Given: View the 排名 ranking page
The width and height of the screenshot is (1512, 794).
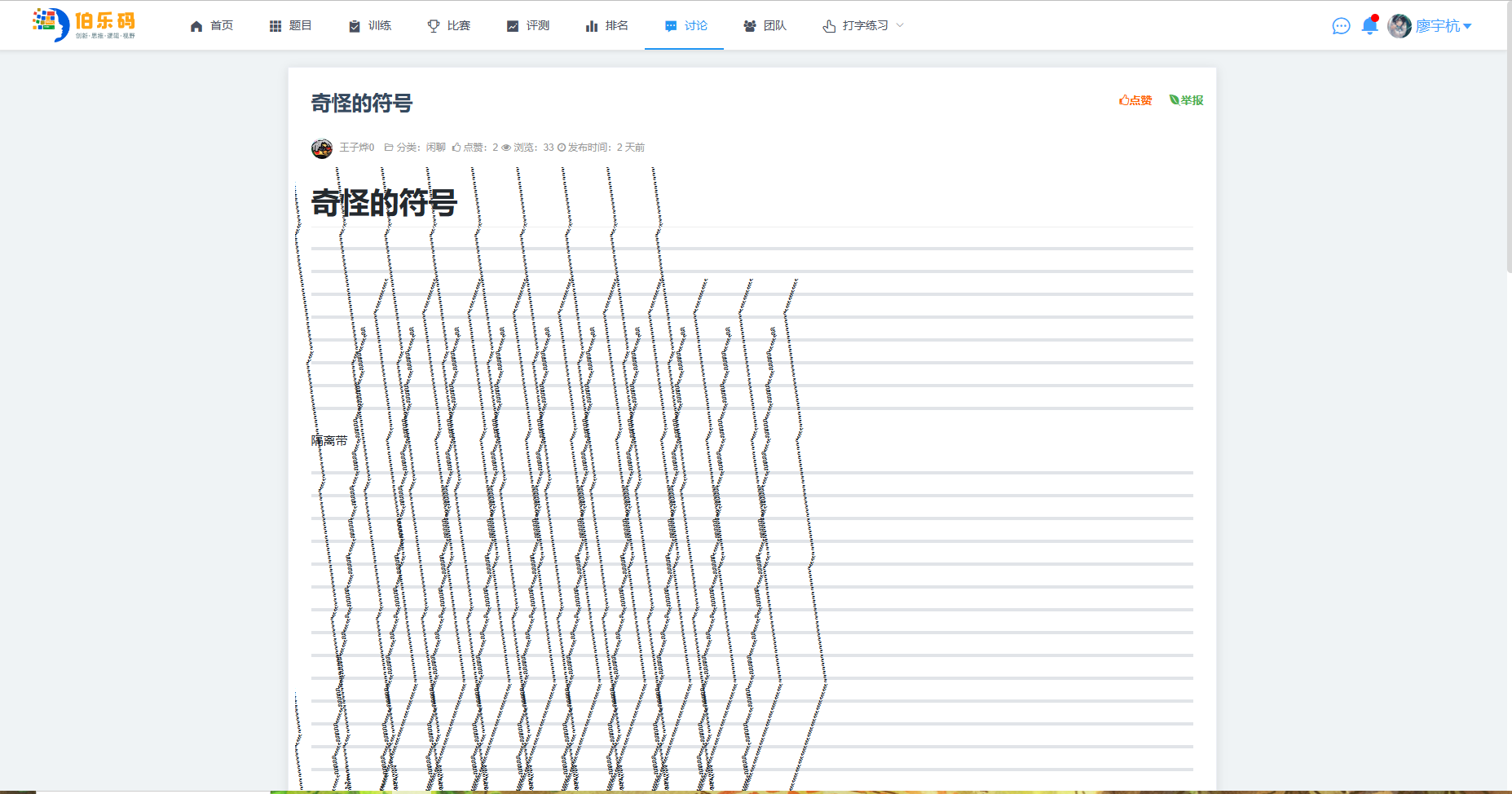Looking at the screenshot, I should 607,26.
